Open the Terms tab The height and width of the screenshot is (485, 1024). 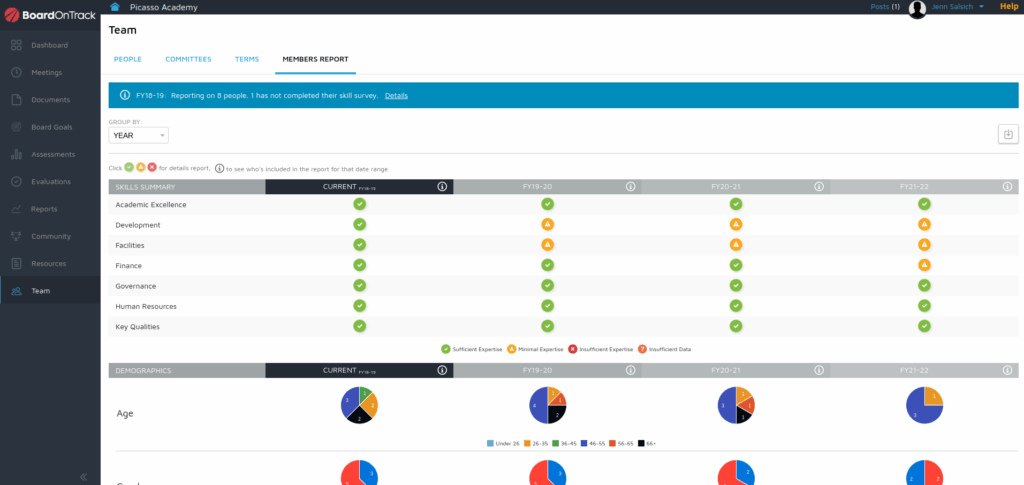[x=247, y=59]
